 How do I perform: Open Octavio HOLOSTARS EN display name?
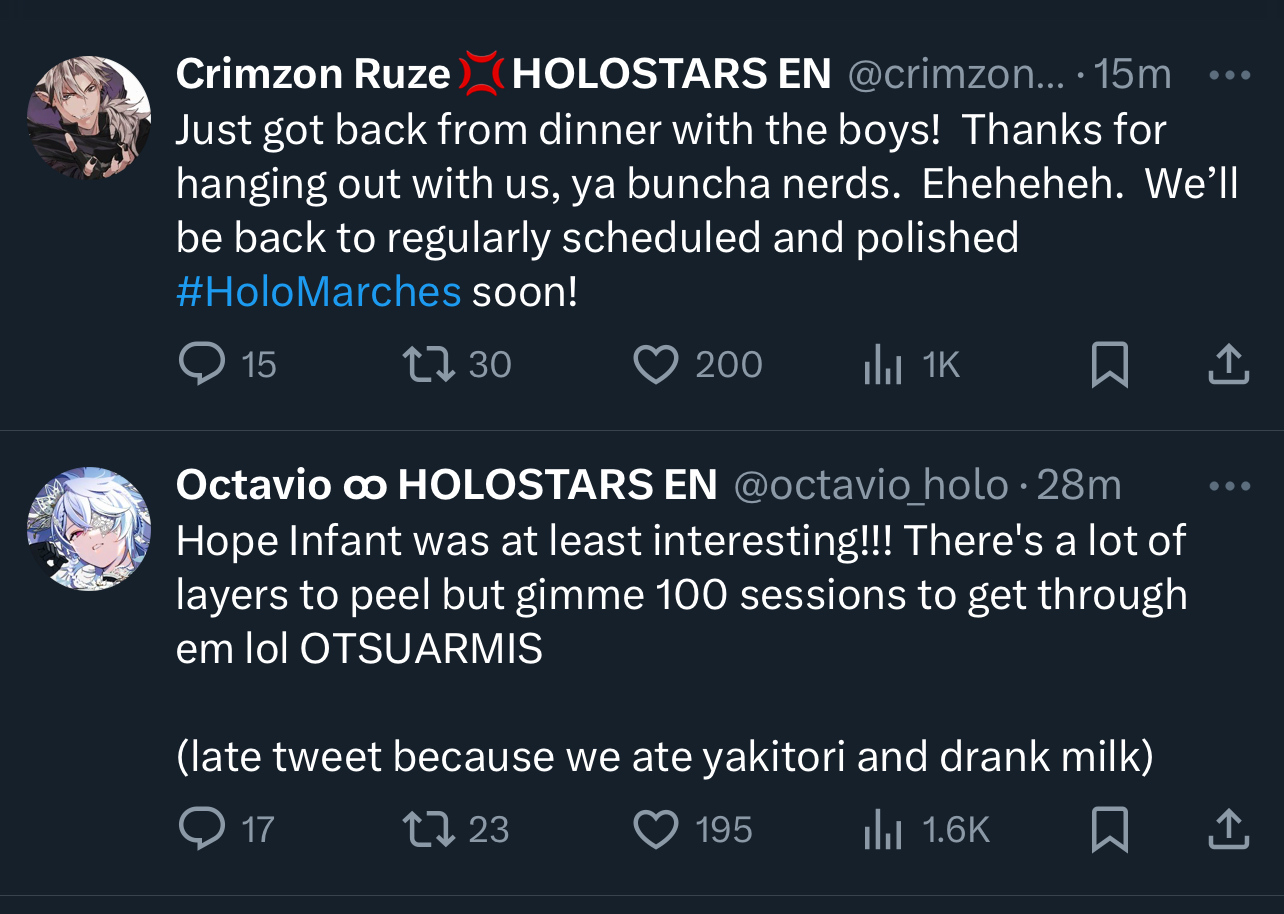pyautogui.click(x=446, y=486)
